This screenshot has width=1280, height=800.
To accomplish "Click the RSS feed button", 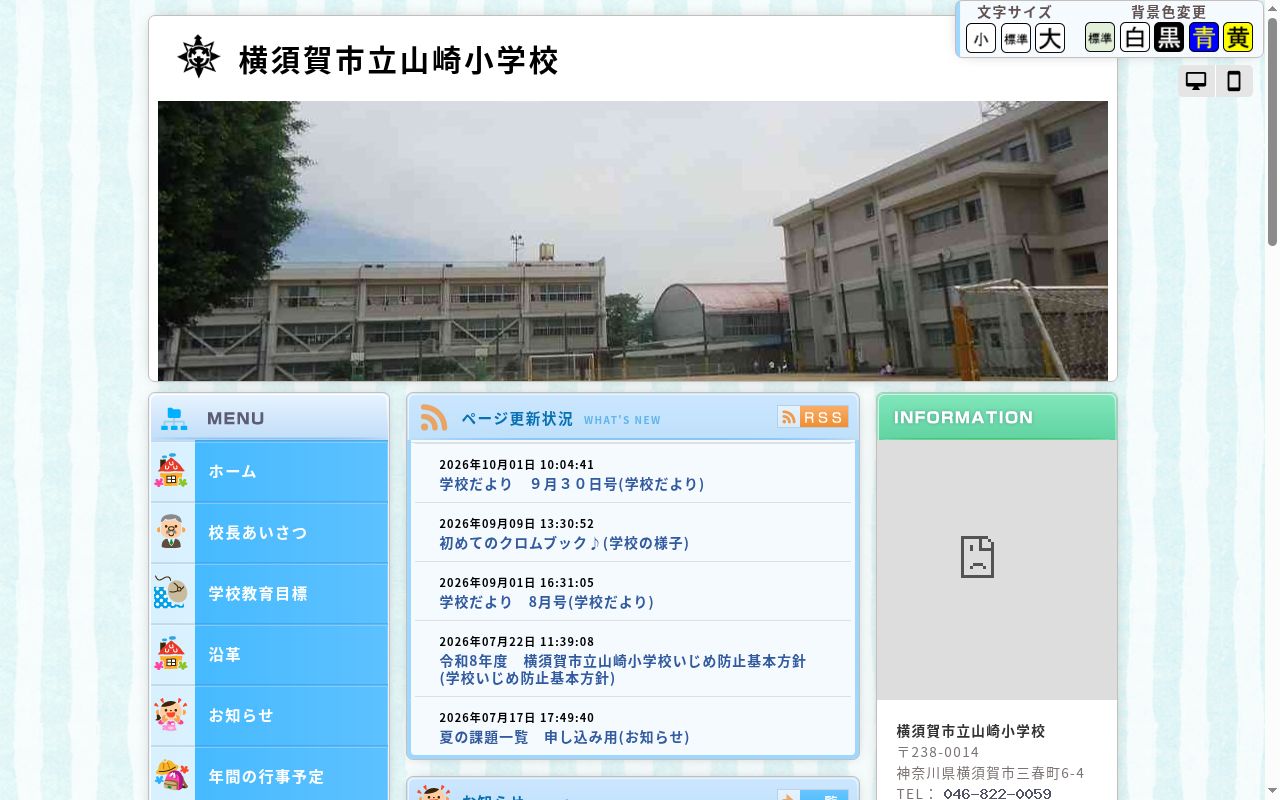I will click(813, 417).
